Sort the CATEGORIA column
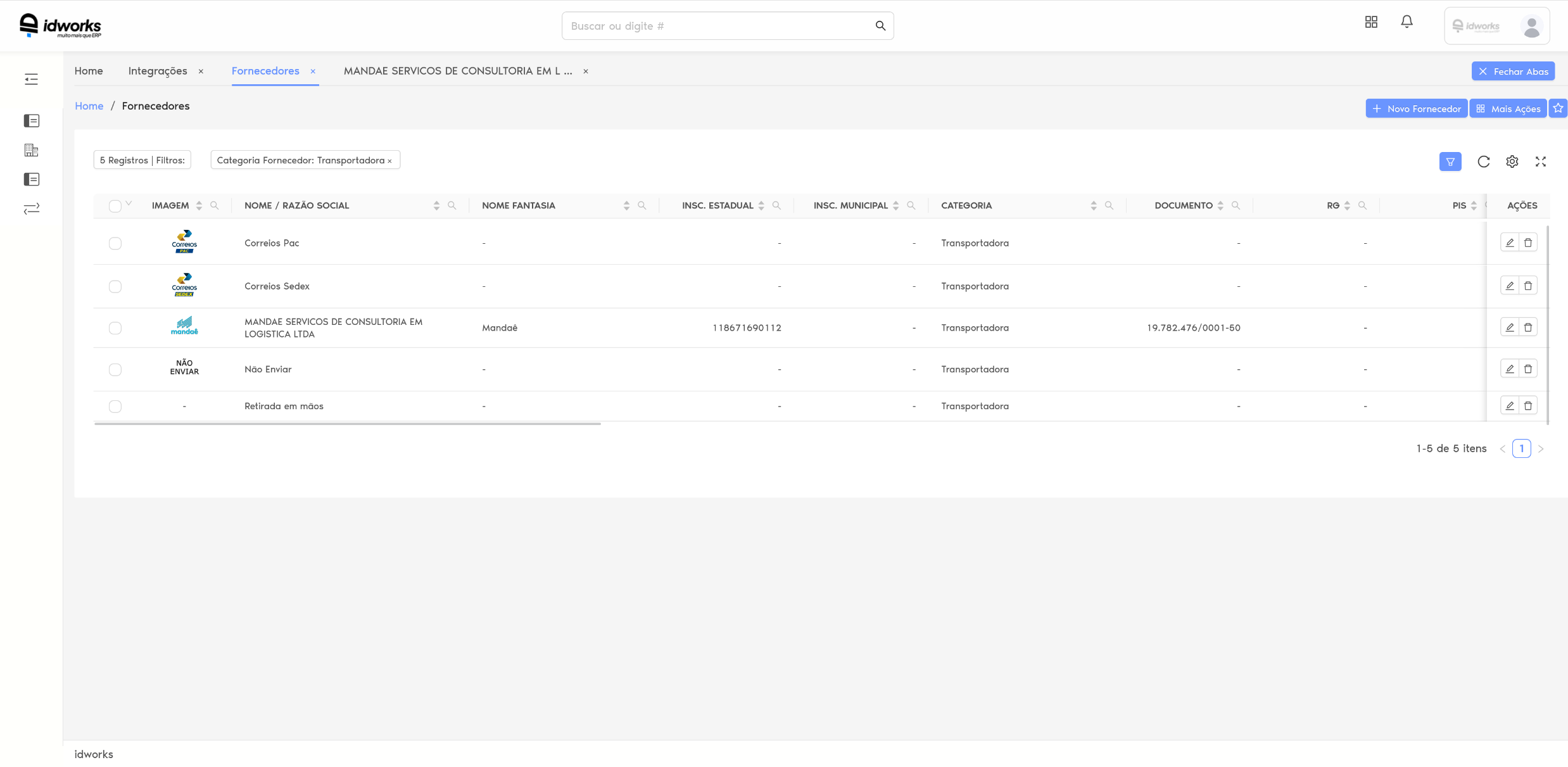This screenshot has width=1568, height=767. (x=1093, y=205)
